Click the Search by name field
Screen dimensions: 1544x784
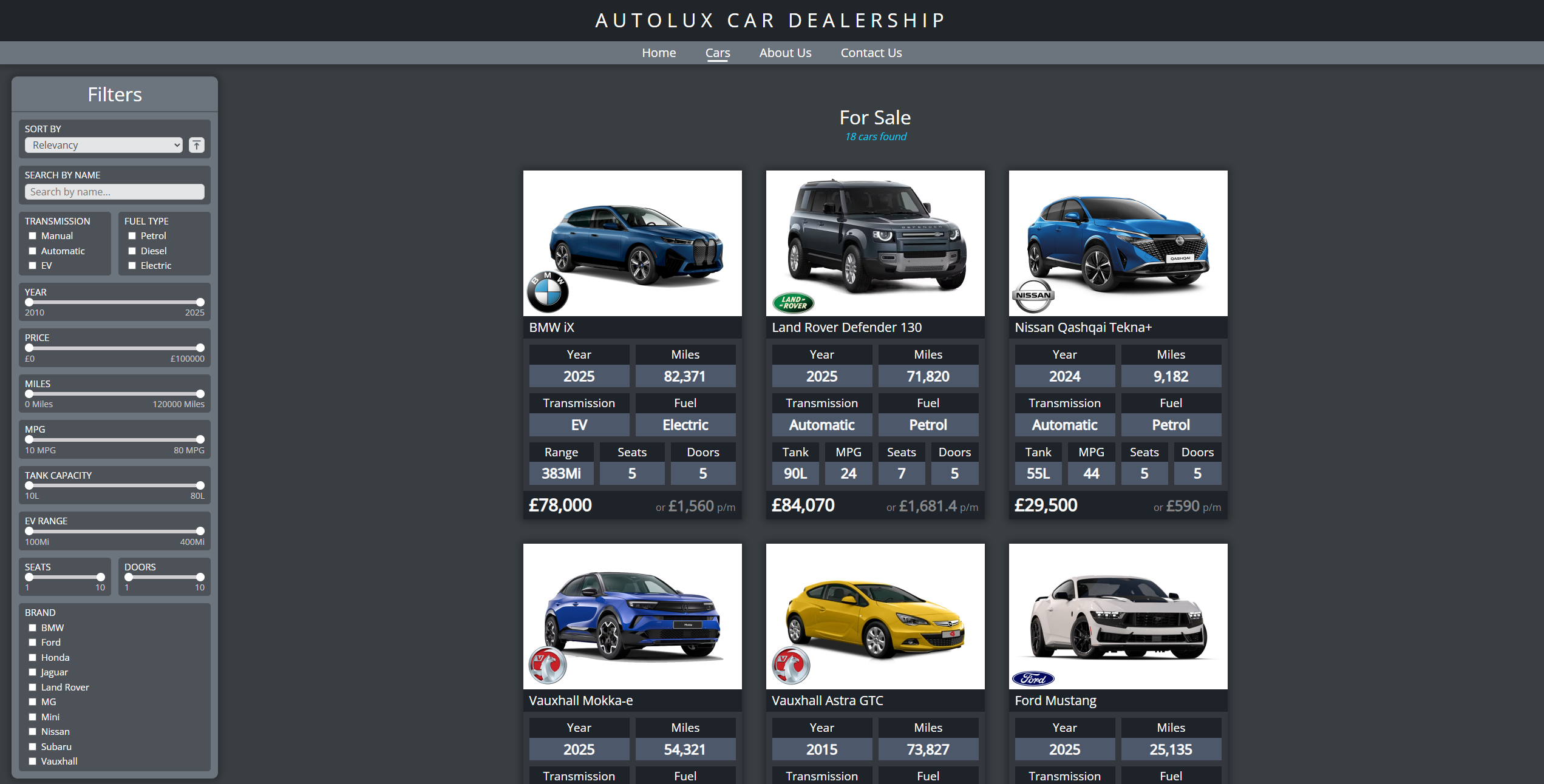coord(115,192)
